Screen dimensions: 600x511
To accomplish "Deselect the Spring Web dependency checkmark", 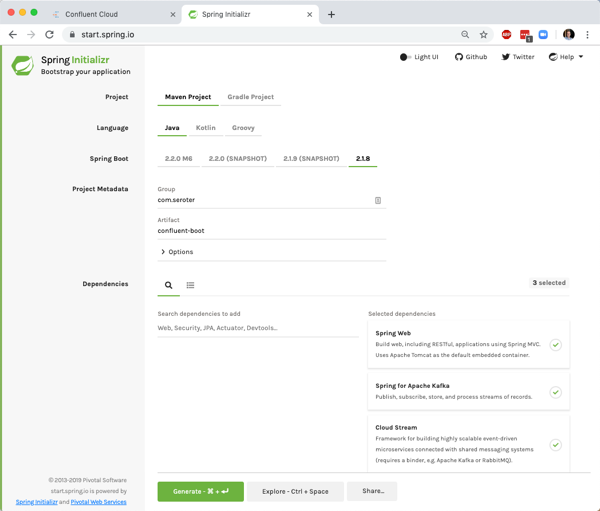I will click(556, 345).
